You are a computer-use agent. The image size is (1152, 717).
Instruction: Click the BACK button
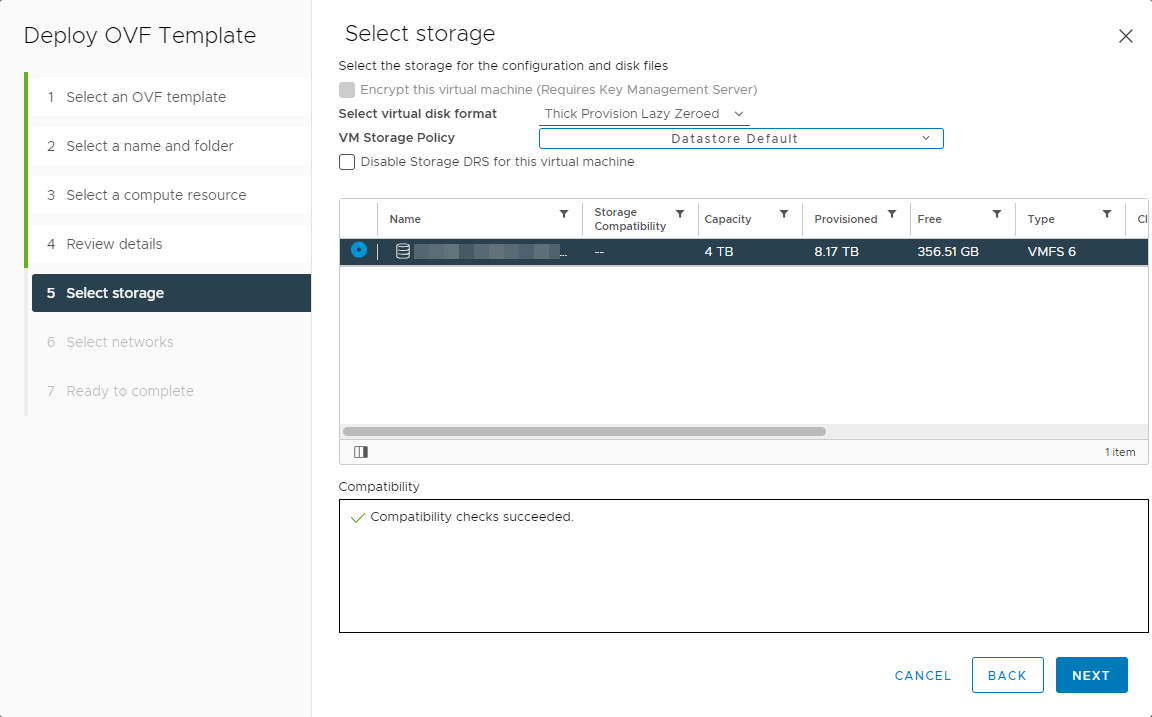click(1007, 675)
